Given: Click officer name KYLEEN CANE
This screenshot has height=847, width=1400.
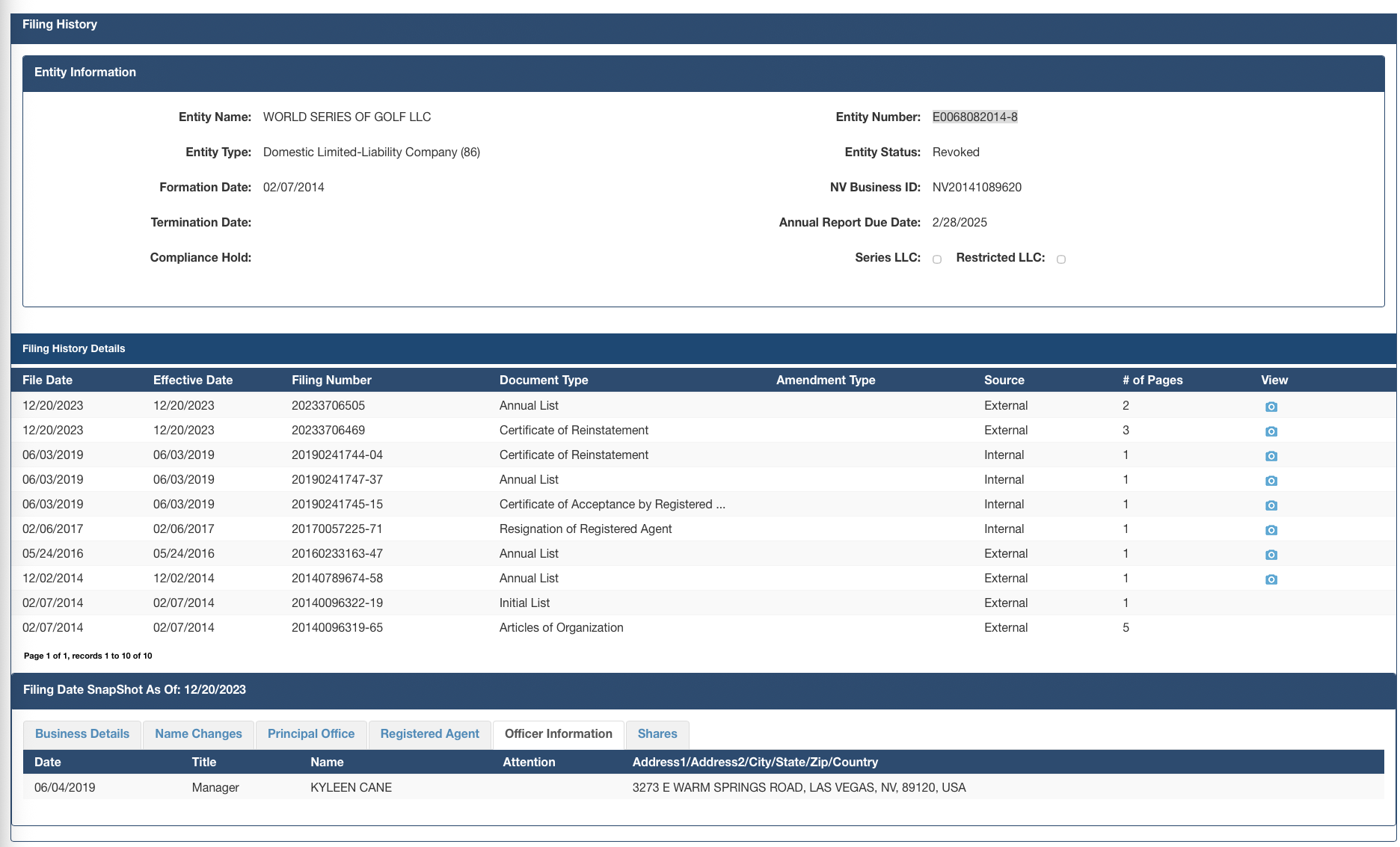Looking at the screenshot, I should point(351,787).
